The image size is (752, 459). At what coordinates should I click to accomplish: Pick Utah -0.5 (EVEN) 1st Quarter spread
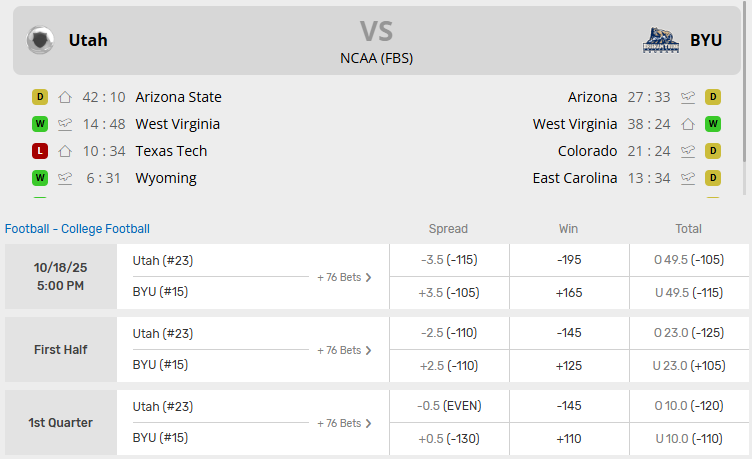coord(447,406)
